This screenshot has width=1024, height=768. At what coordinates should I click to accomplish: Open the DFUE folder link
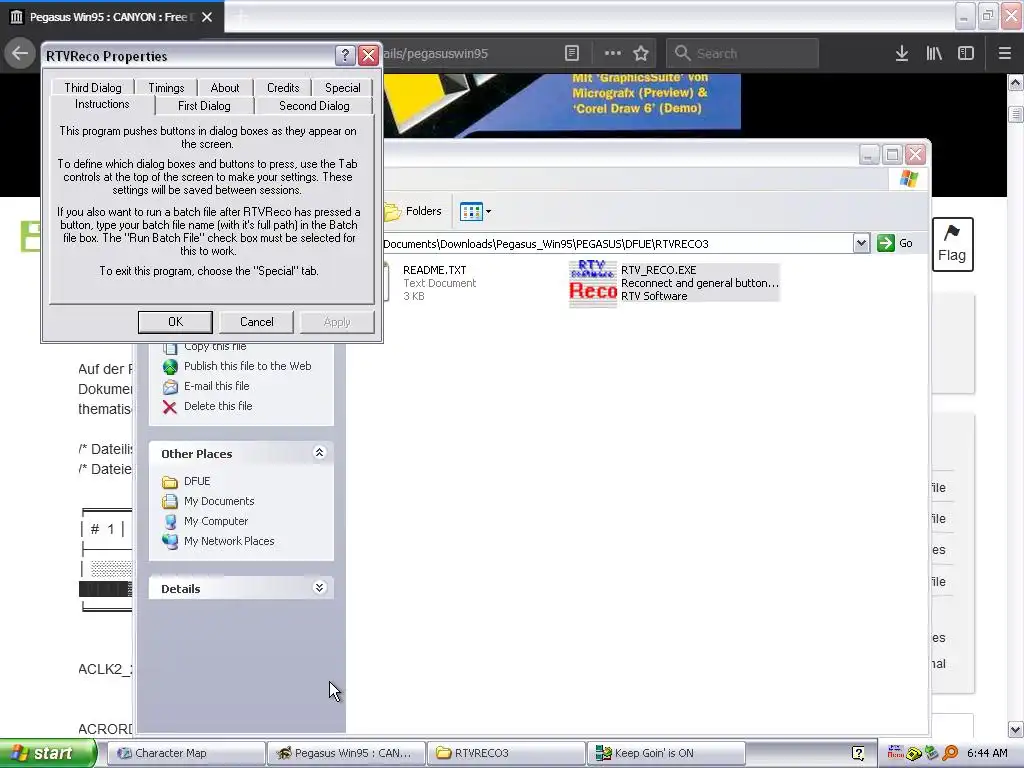197,481
